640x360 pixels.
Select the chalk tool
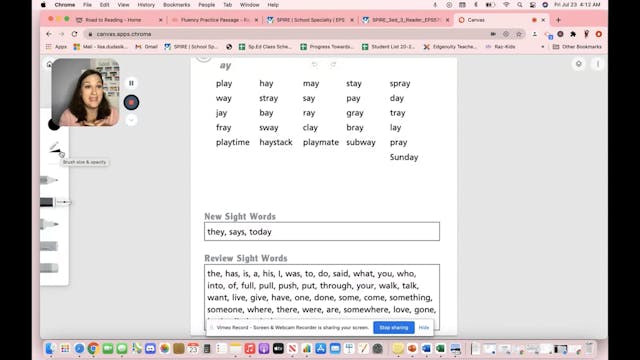click(49, 246)
